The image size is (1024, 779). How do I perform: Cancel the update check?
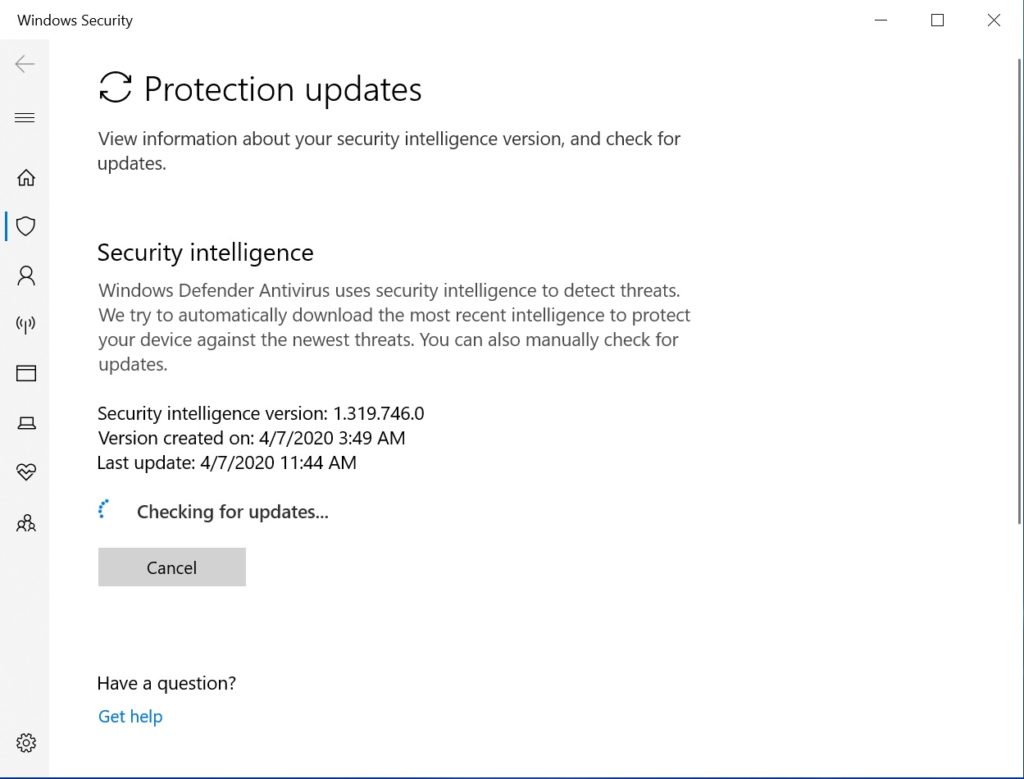point(171,567)
